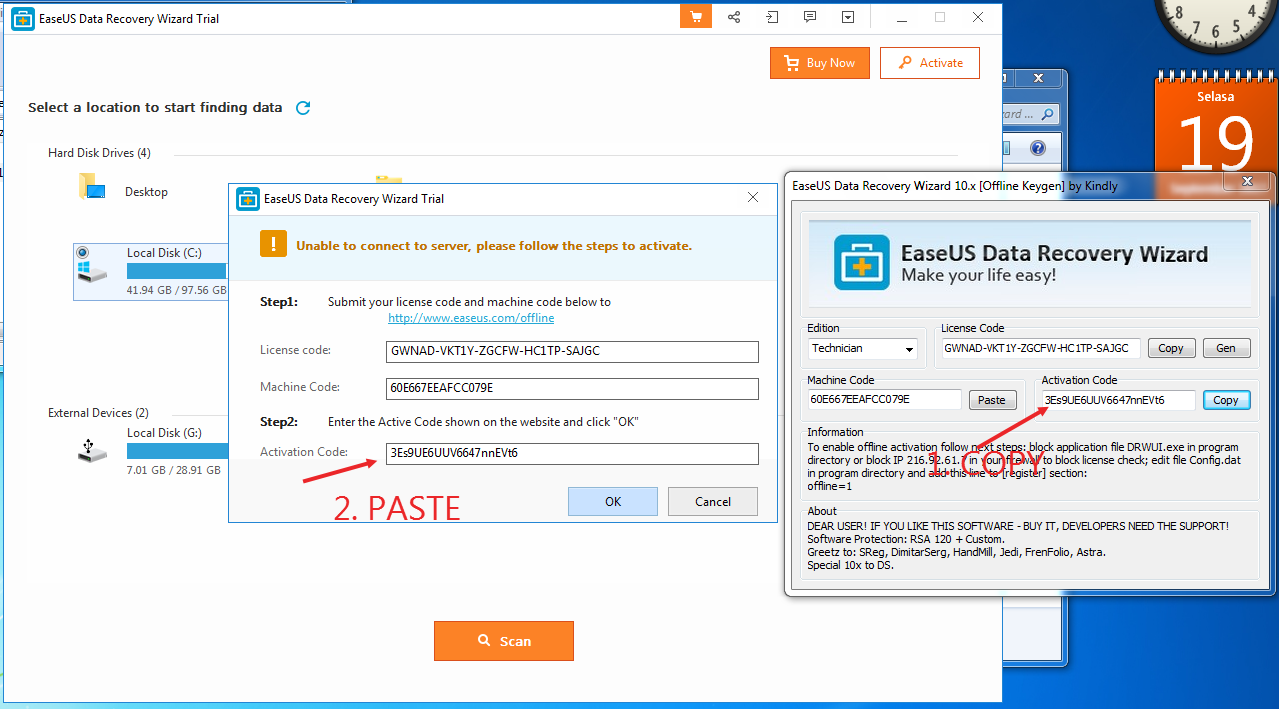
Task: Click the share icon in the title bar
Action: pos(733,16)
